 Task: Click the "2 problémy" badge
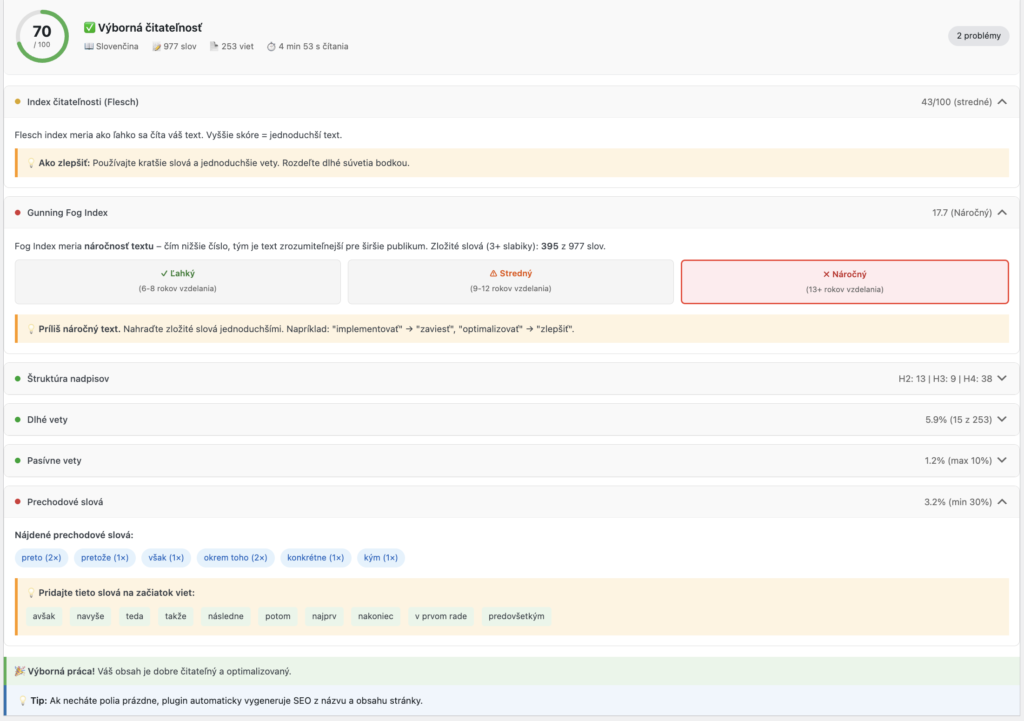point(977,35)
